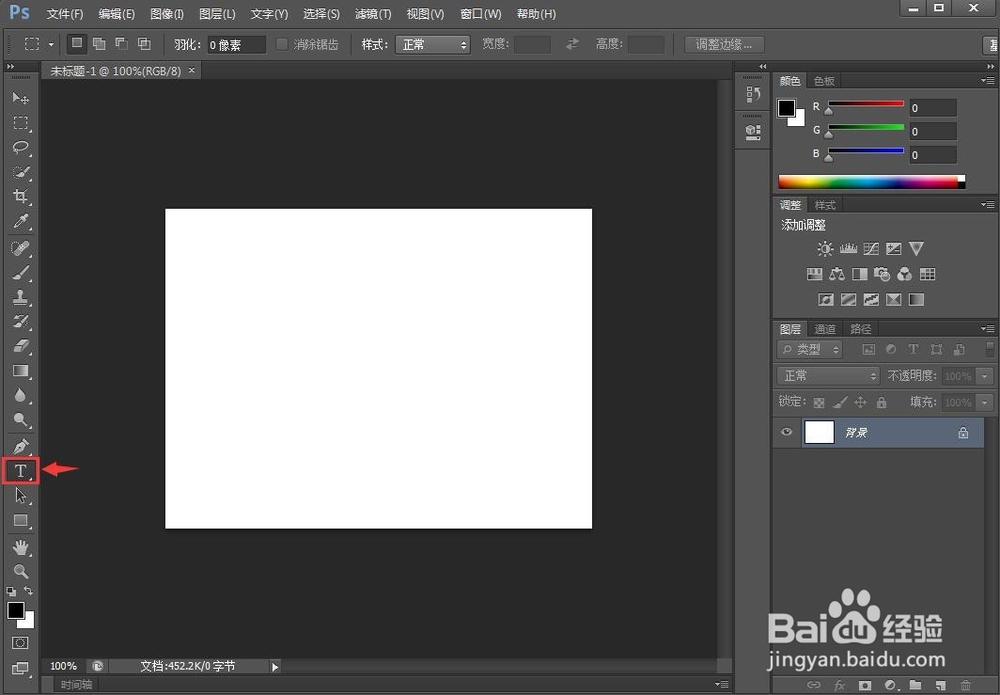Select the Horizontal Type tool
1000x695 pixels.
(x=20, y=471)
